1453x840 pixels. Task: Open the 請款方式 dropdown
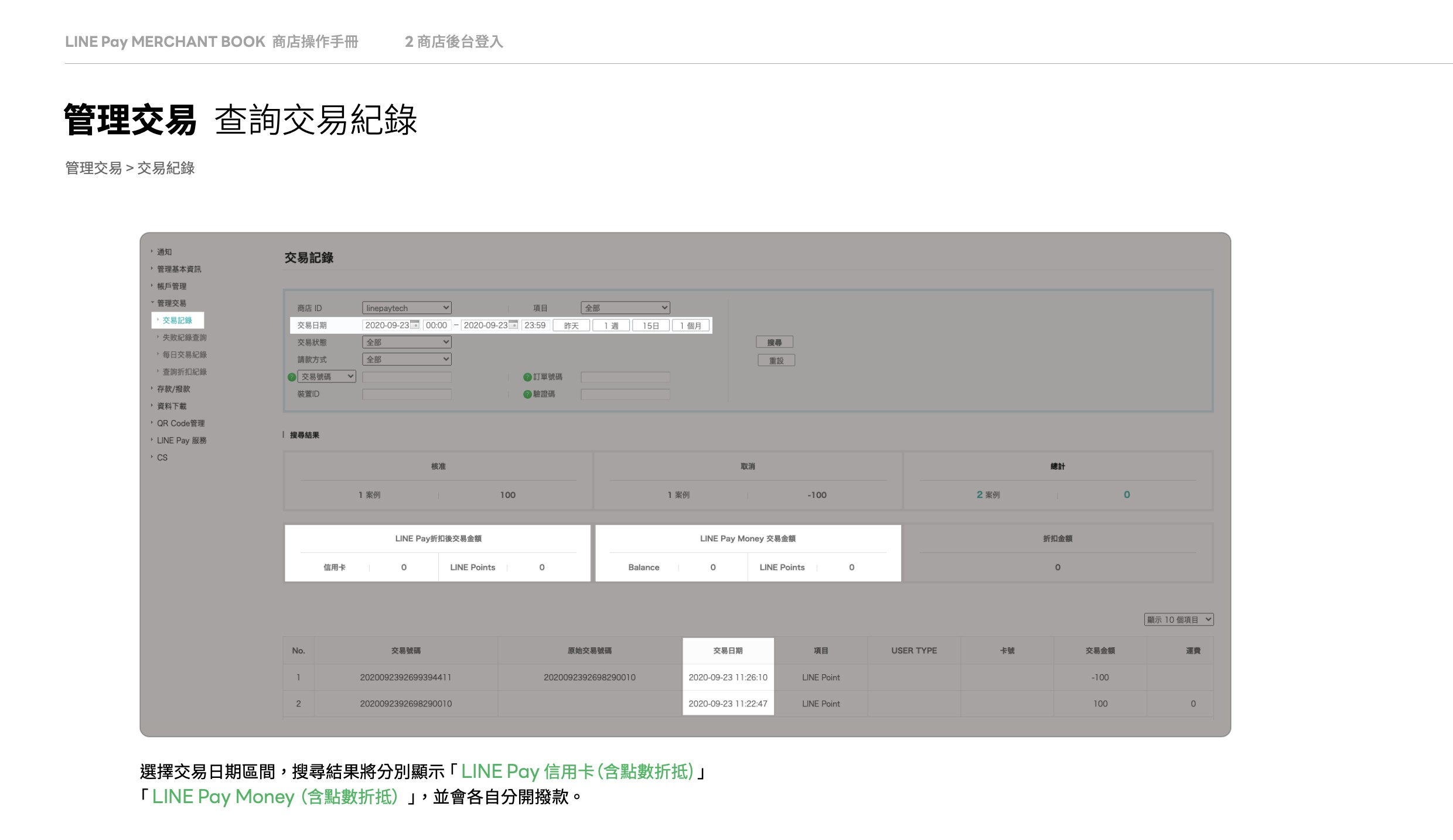point(407,359)
